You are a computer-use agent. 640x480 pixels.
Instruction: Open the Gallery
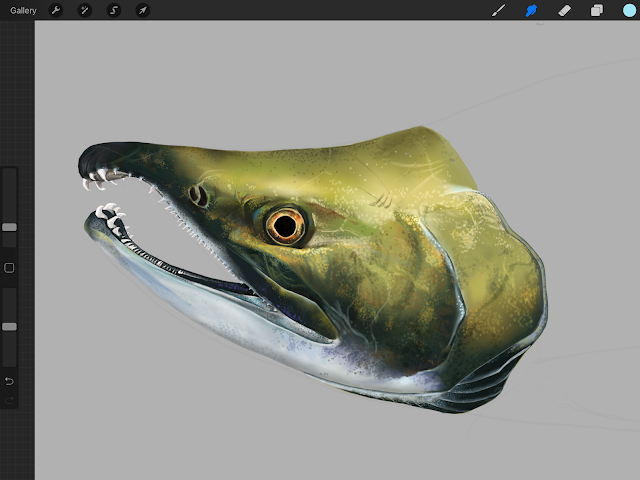[23, 10]
